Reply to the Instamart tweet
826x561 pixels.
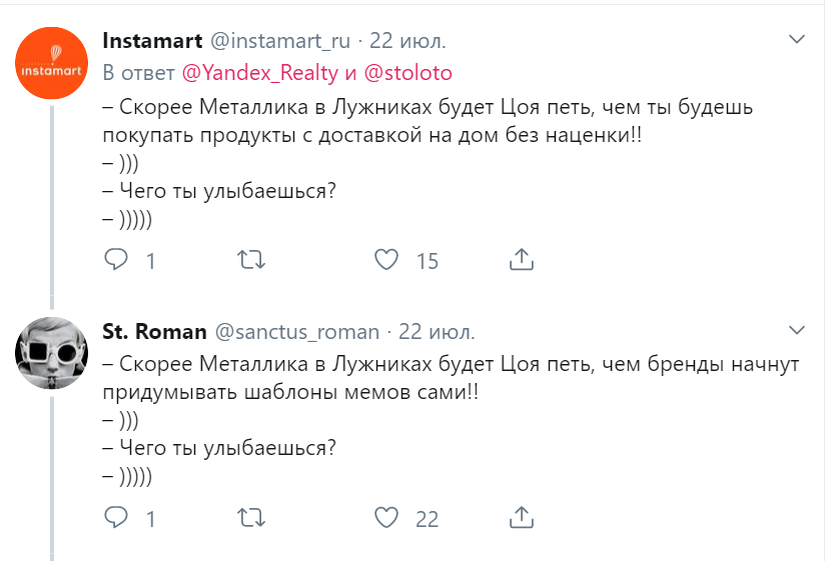tap(117, 260)
